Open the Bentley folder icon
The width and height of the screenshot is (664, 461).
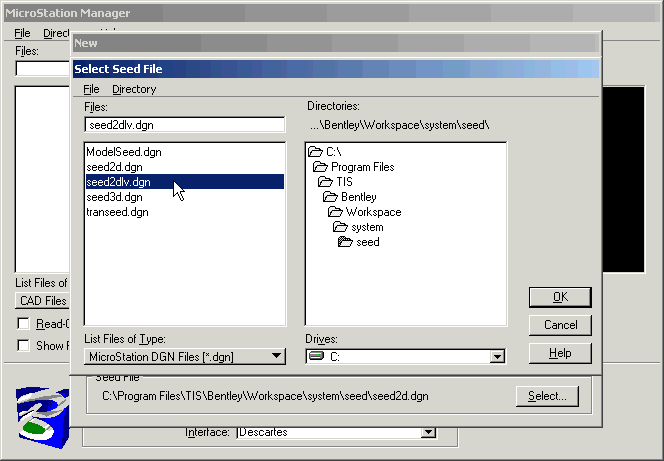coord(330,197)
